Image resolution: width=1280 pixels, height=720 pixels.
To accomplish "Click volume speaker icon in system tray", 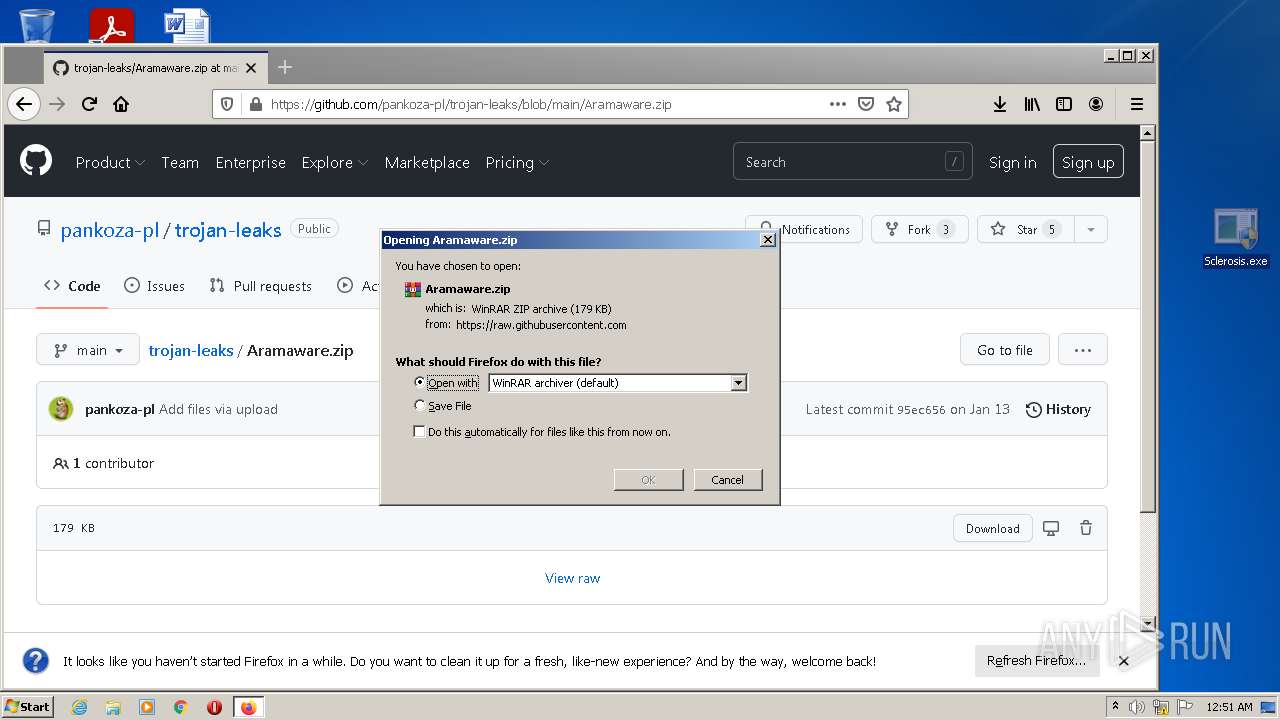I will [1137, 707].
